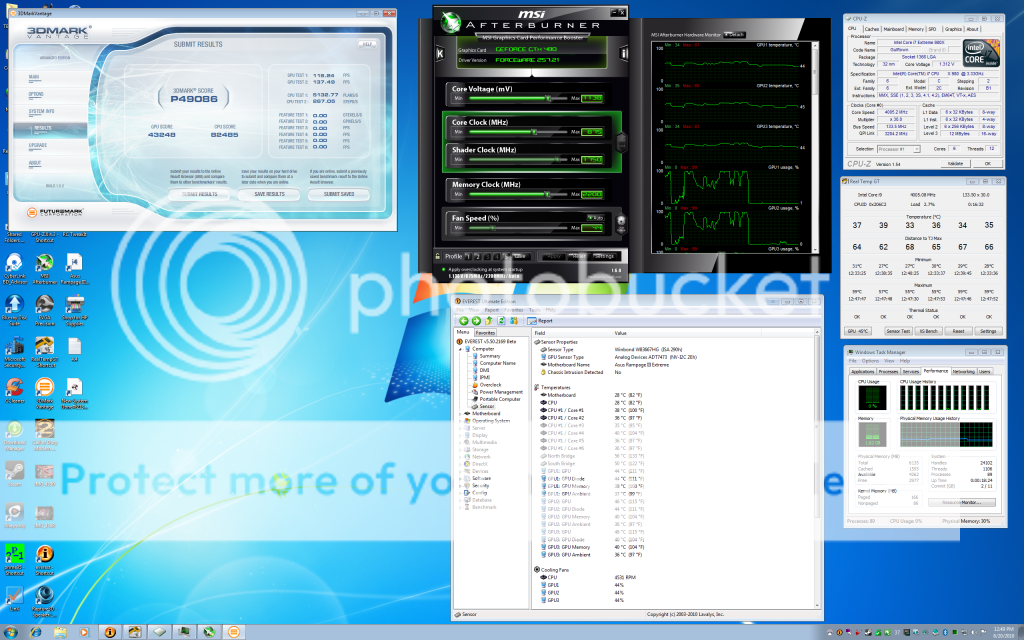Click the EVEREST toolbar Back arrow
The width and height of the screenshot is (1024, 640).
point(464,321)
